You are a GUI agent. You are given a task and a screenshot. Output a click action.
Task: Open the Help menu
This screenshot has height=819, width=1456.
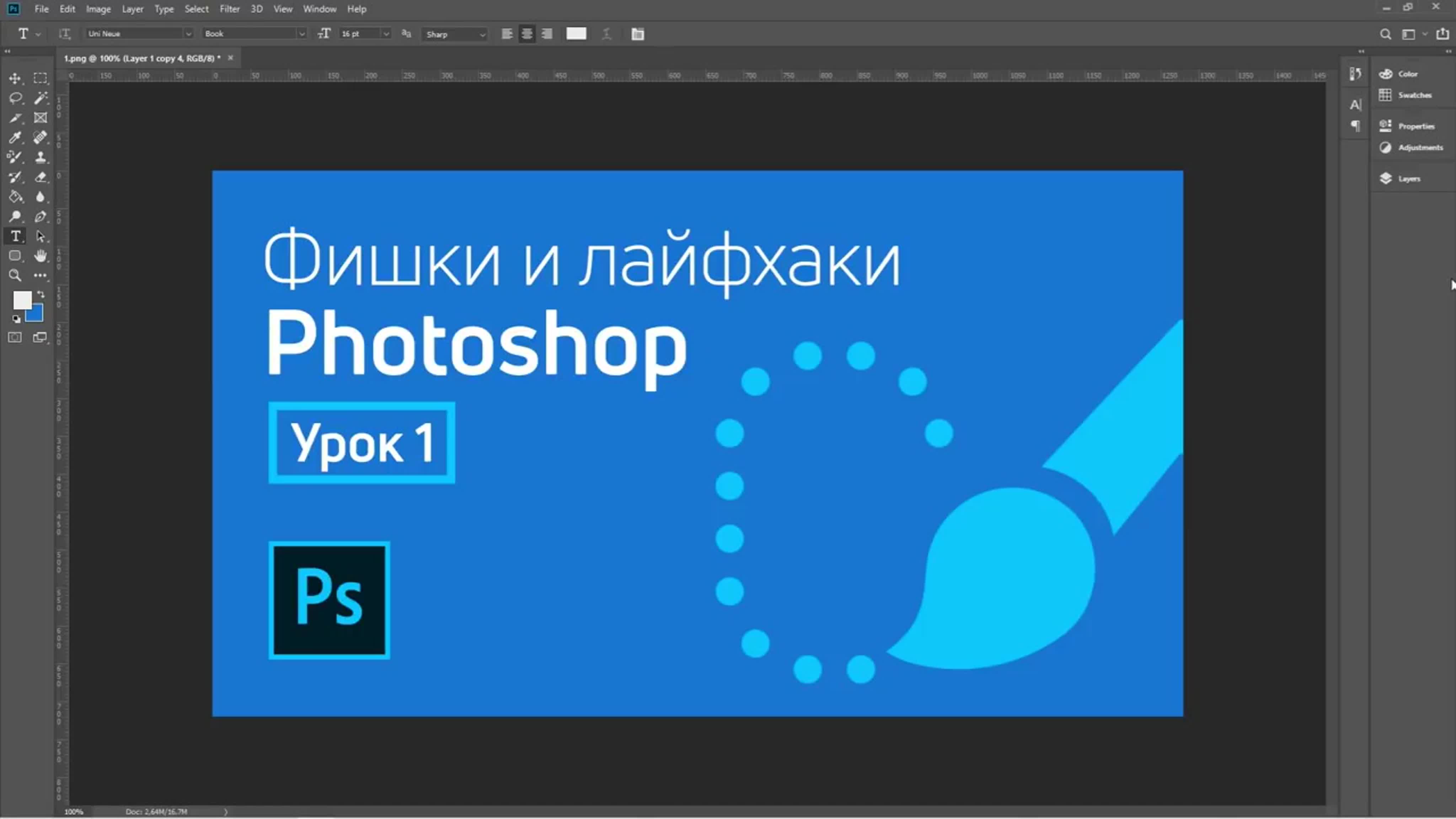pyautogui.click(x=357, y=9)
